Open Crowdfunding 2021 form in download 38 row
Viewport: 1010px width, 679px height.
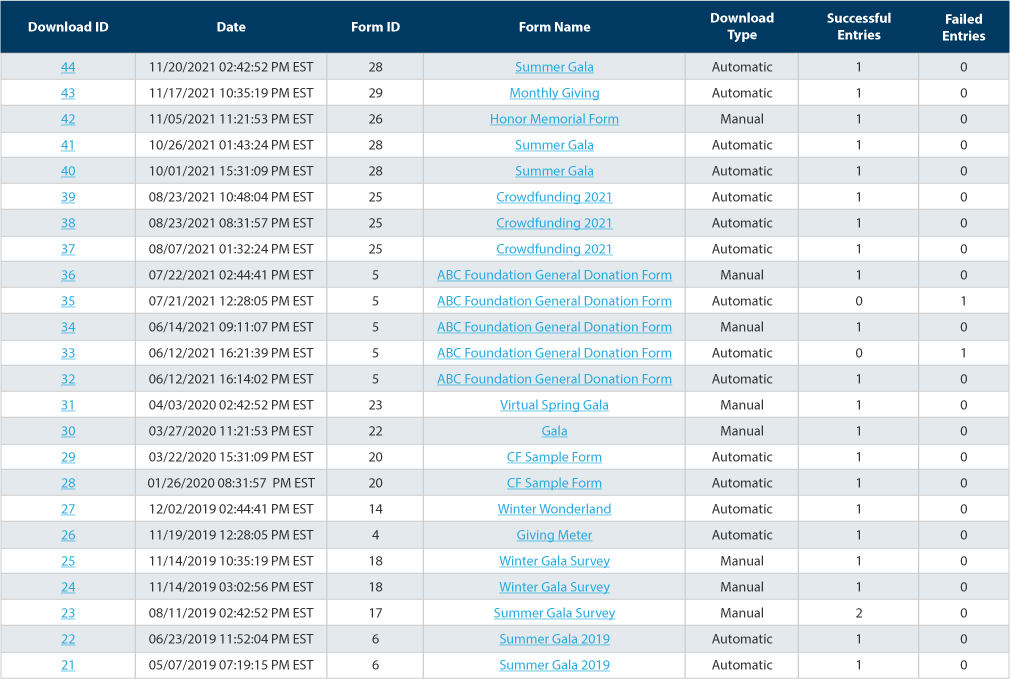click(554, 223)
